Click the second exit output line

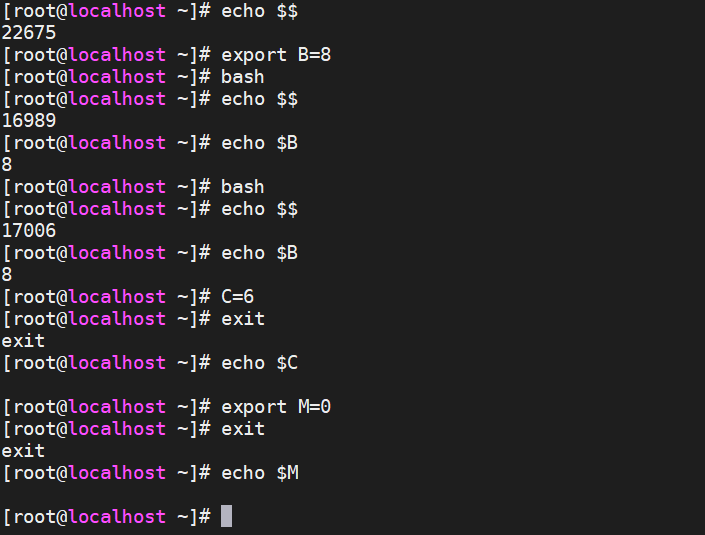pyautogui.click(x=23, y=451)
